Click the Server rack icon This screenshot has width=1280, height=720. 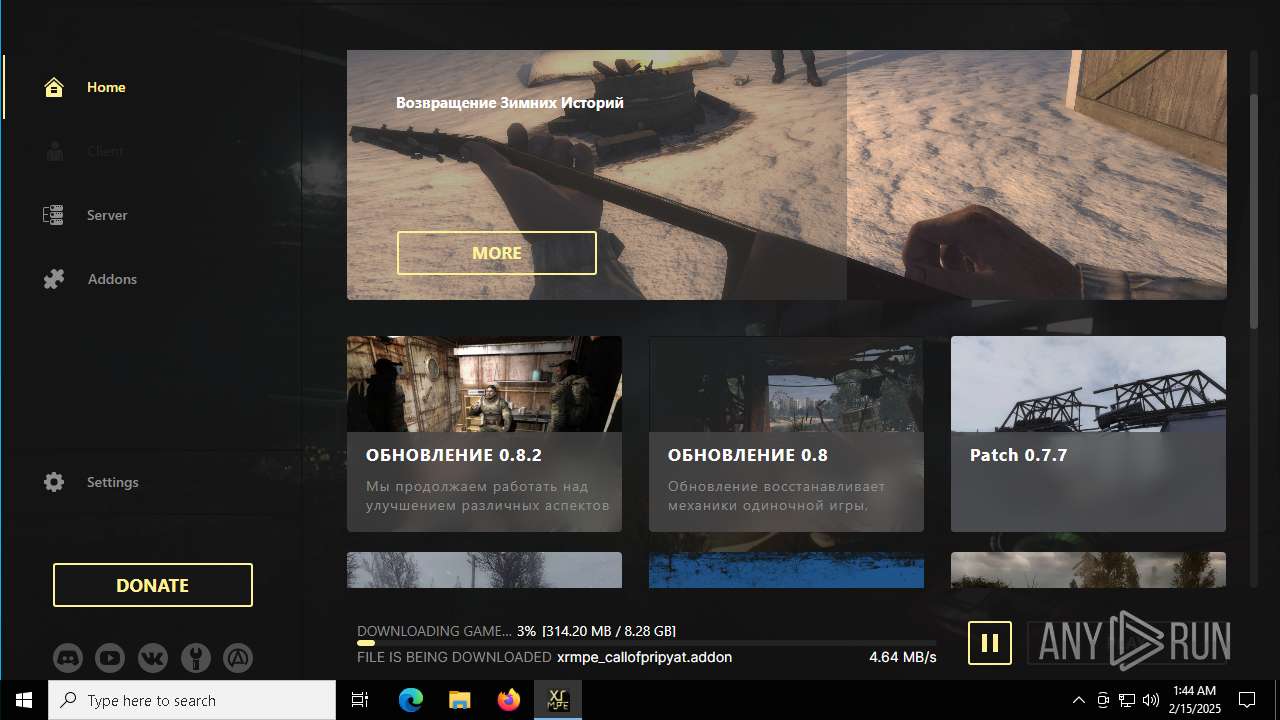point(53,215)
